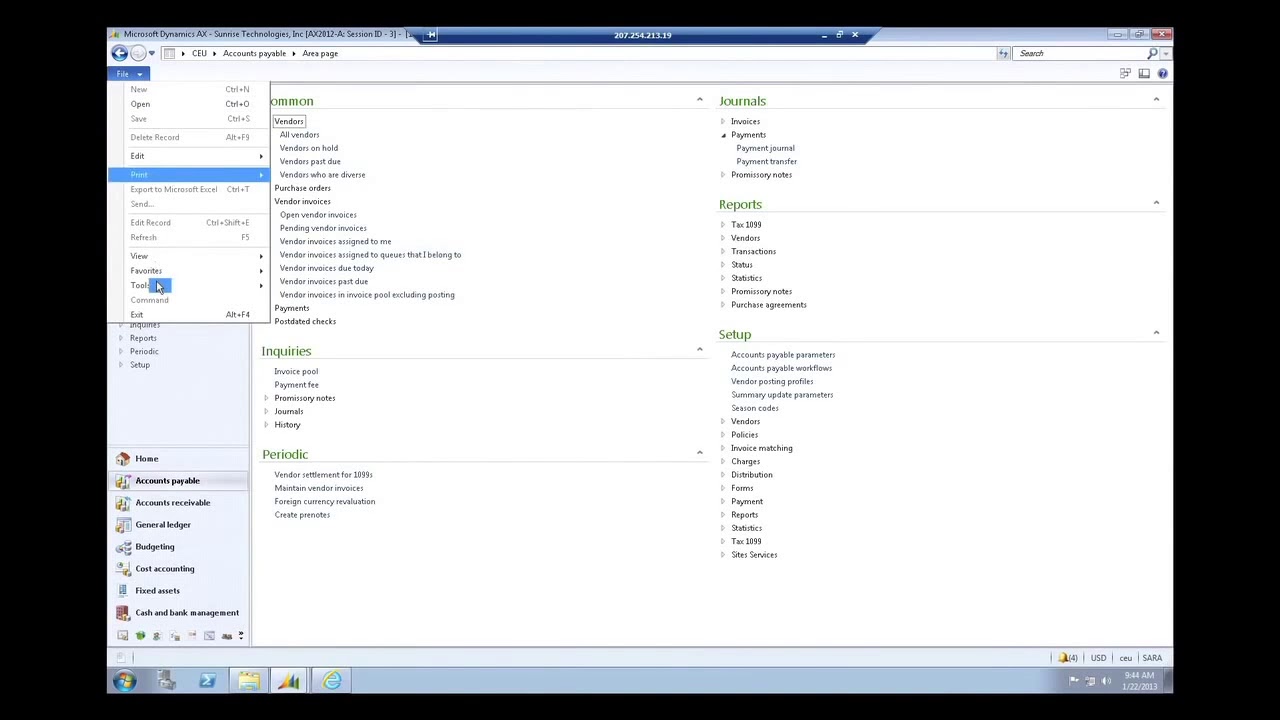
Task: Collapse the Payments node under Journals
Action: [x=723, y=135]
